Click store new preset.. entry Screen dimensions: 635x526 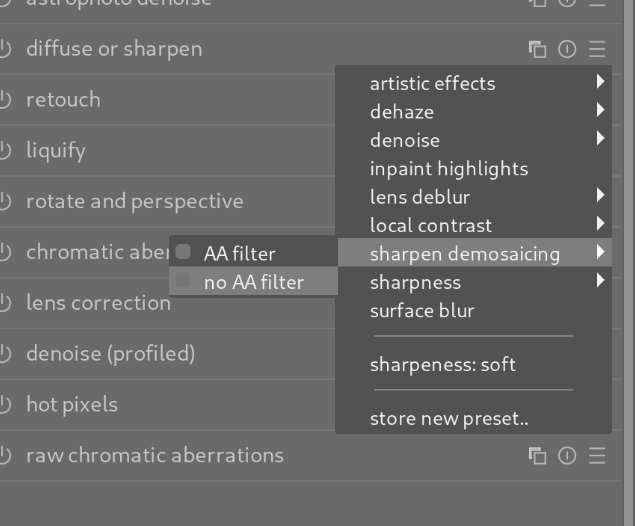pyautogui.click(x=449, y=419)
